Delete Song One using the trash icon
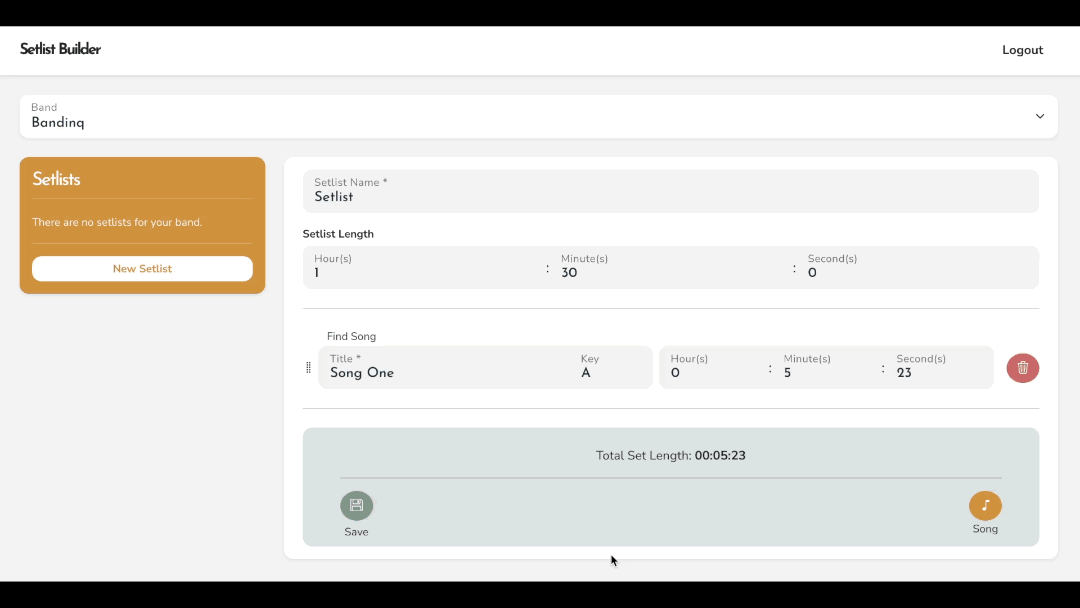1080x608 pixels. (1023, 368)
